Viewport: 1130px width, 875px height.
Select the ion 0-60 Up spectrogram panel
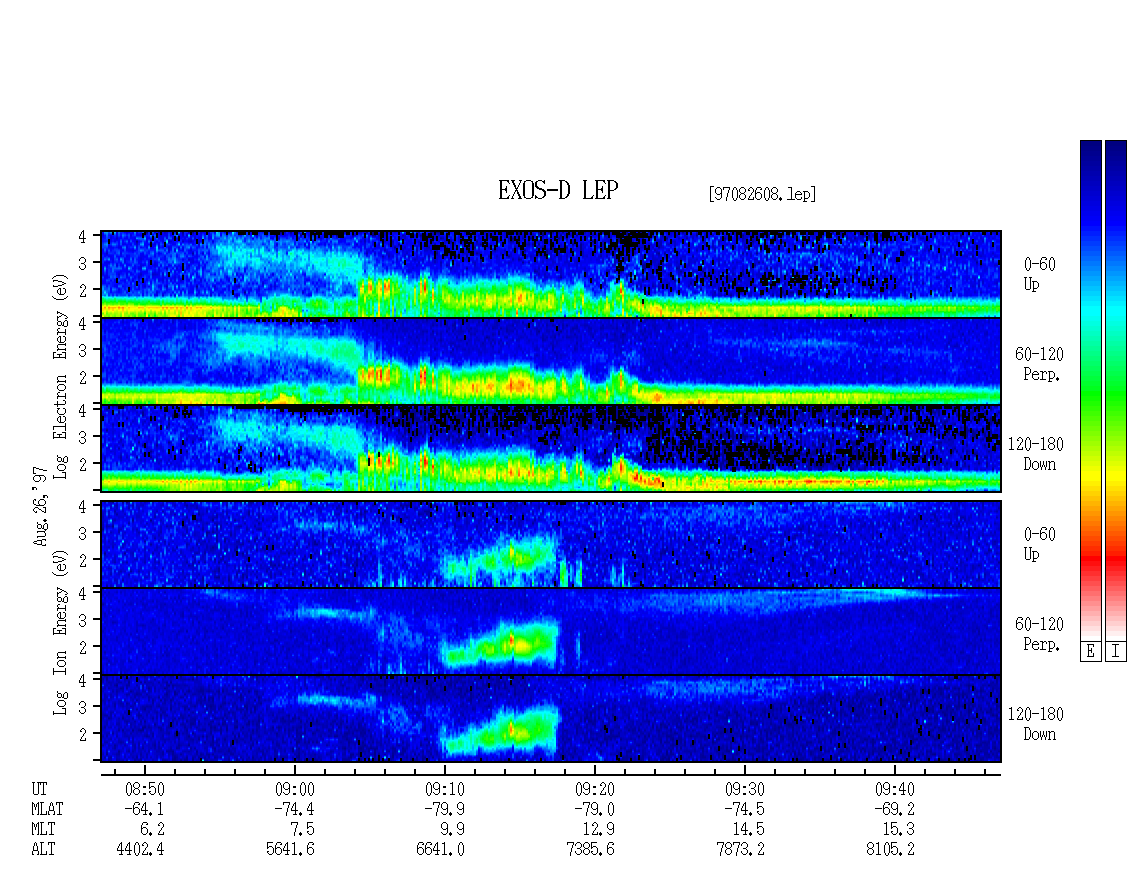point(551,544)
